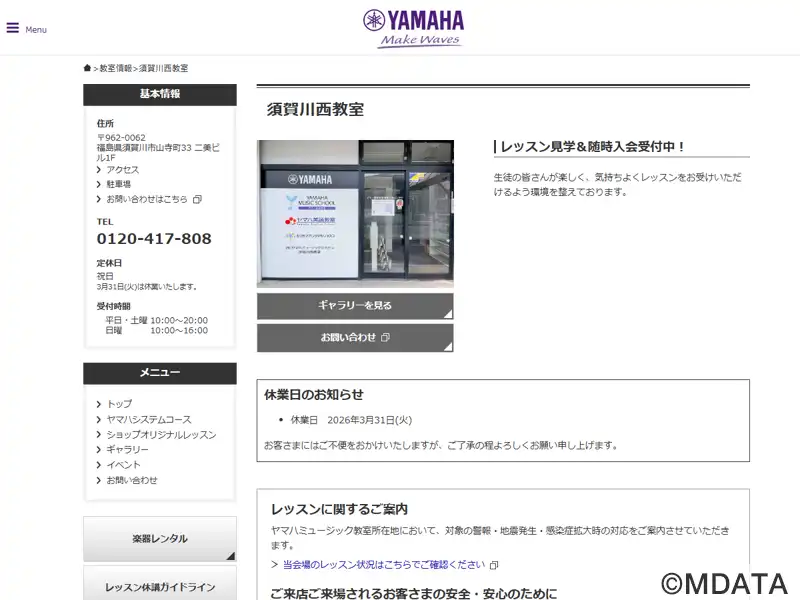Select トップ in the menu list
800x600 pixels.
119,404
